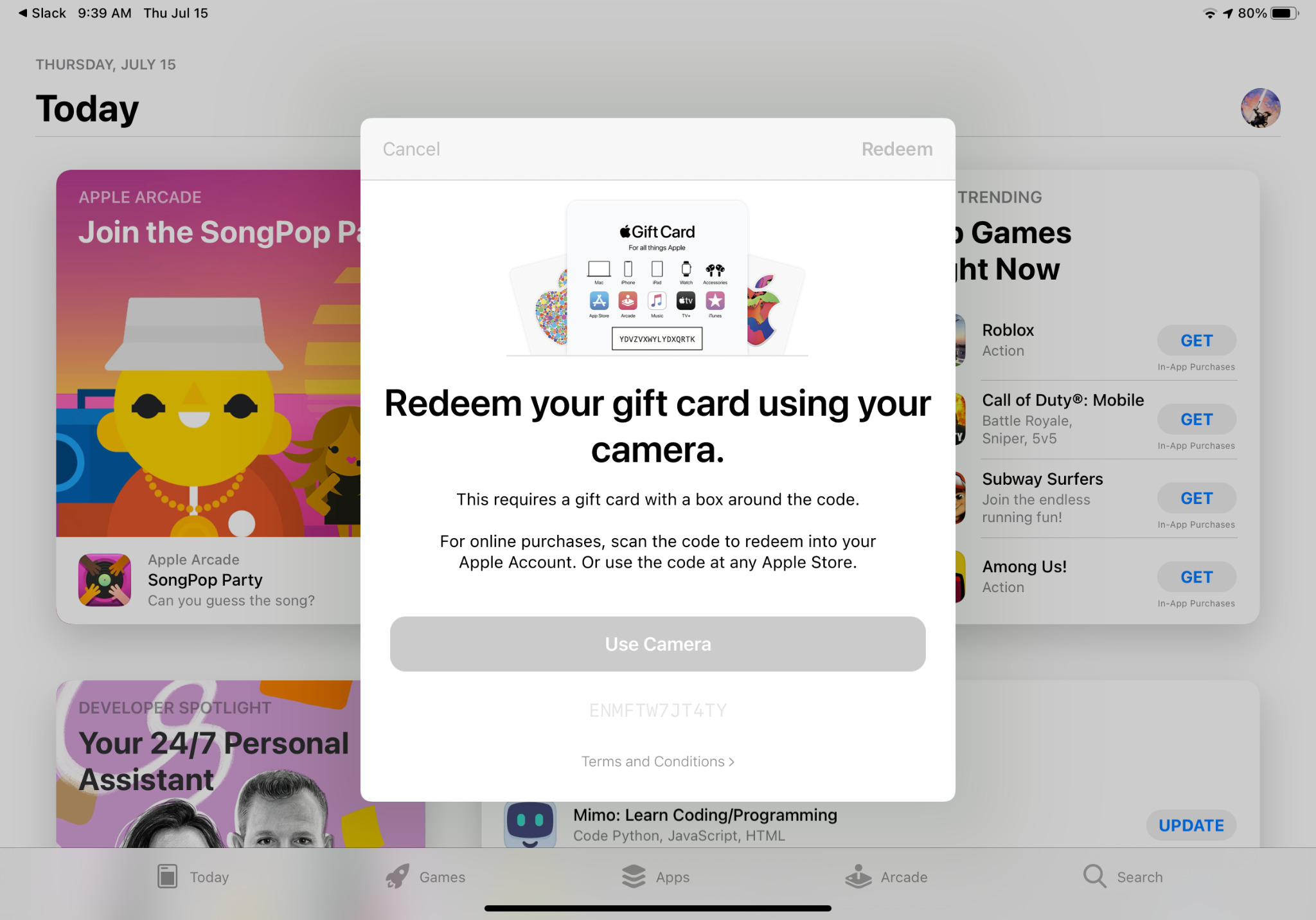Get Subway Surfers
The width and height of the screenshot is (1316, 920).
tap(1196, 498)
